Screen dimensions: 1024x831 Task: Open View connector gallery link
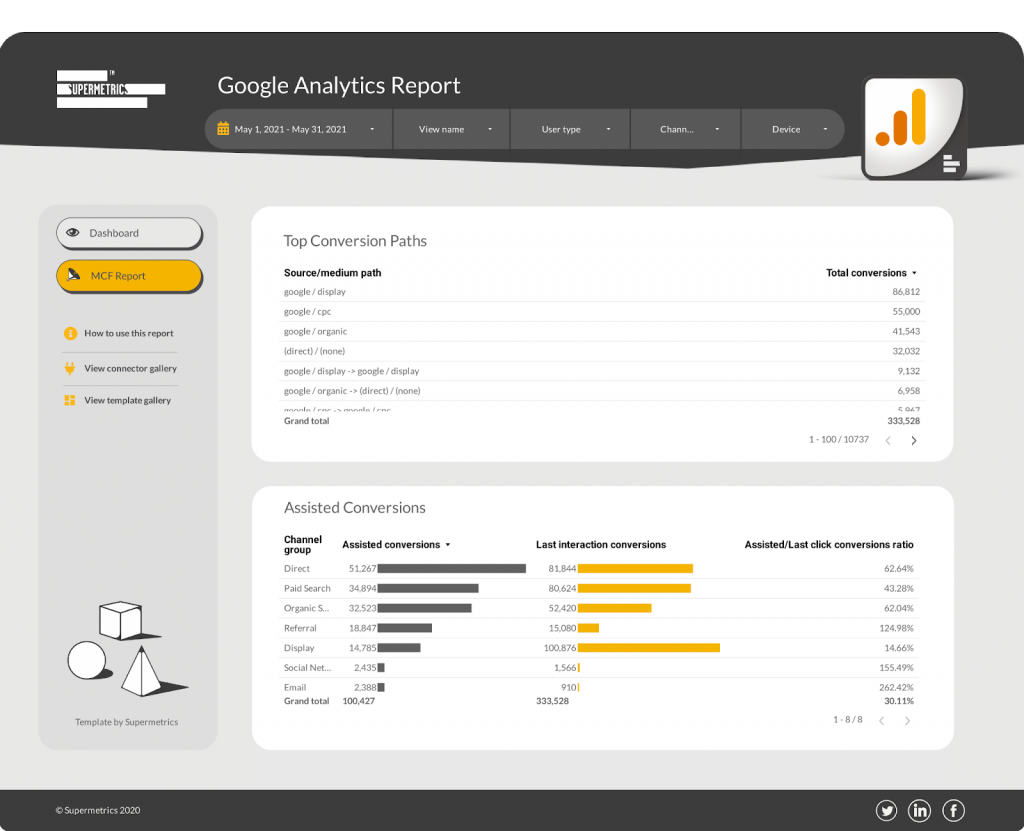(x=131, y=368)
